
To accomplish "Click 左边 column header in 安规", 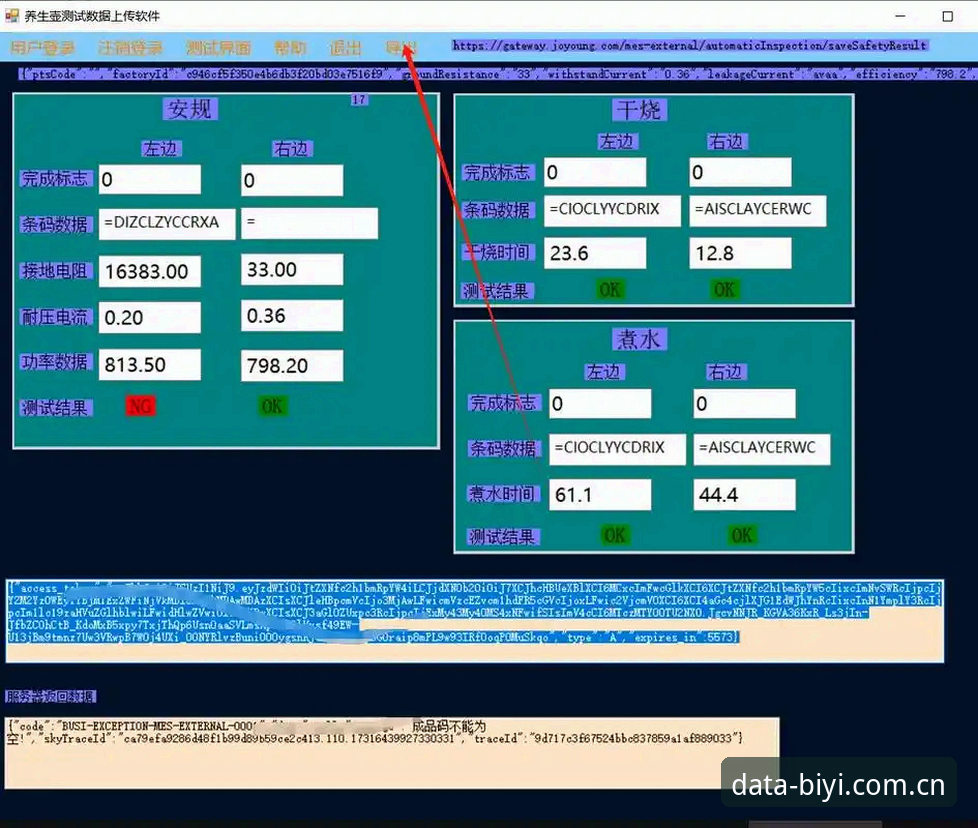I will pos(160,149).
